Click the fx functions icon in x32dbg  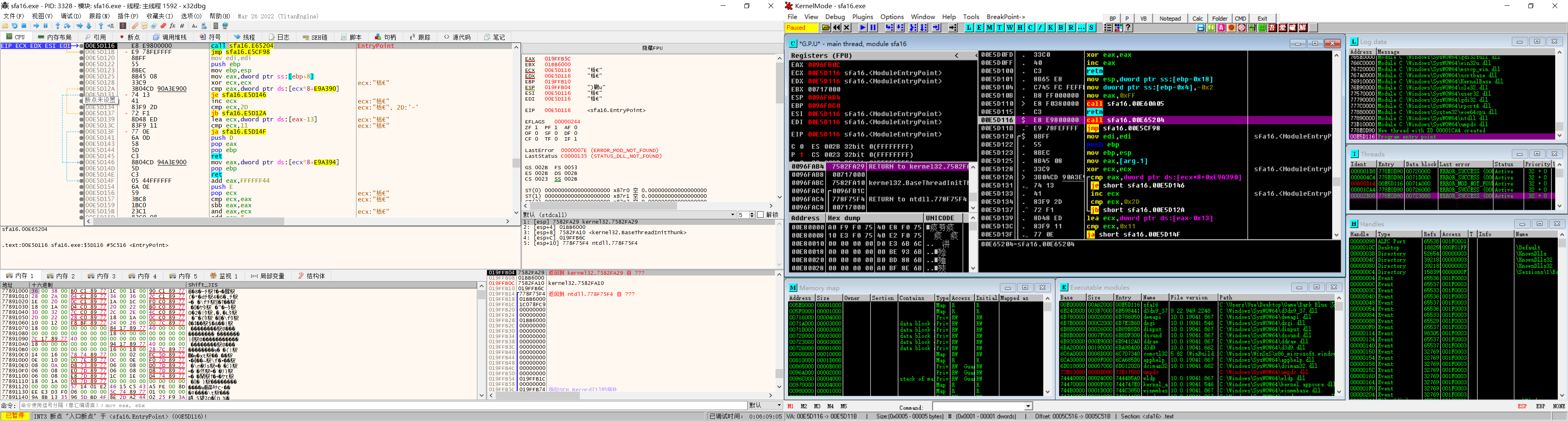point(172,26)
